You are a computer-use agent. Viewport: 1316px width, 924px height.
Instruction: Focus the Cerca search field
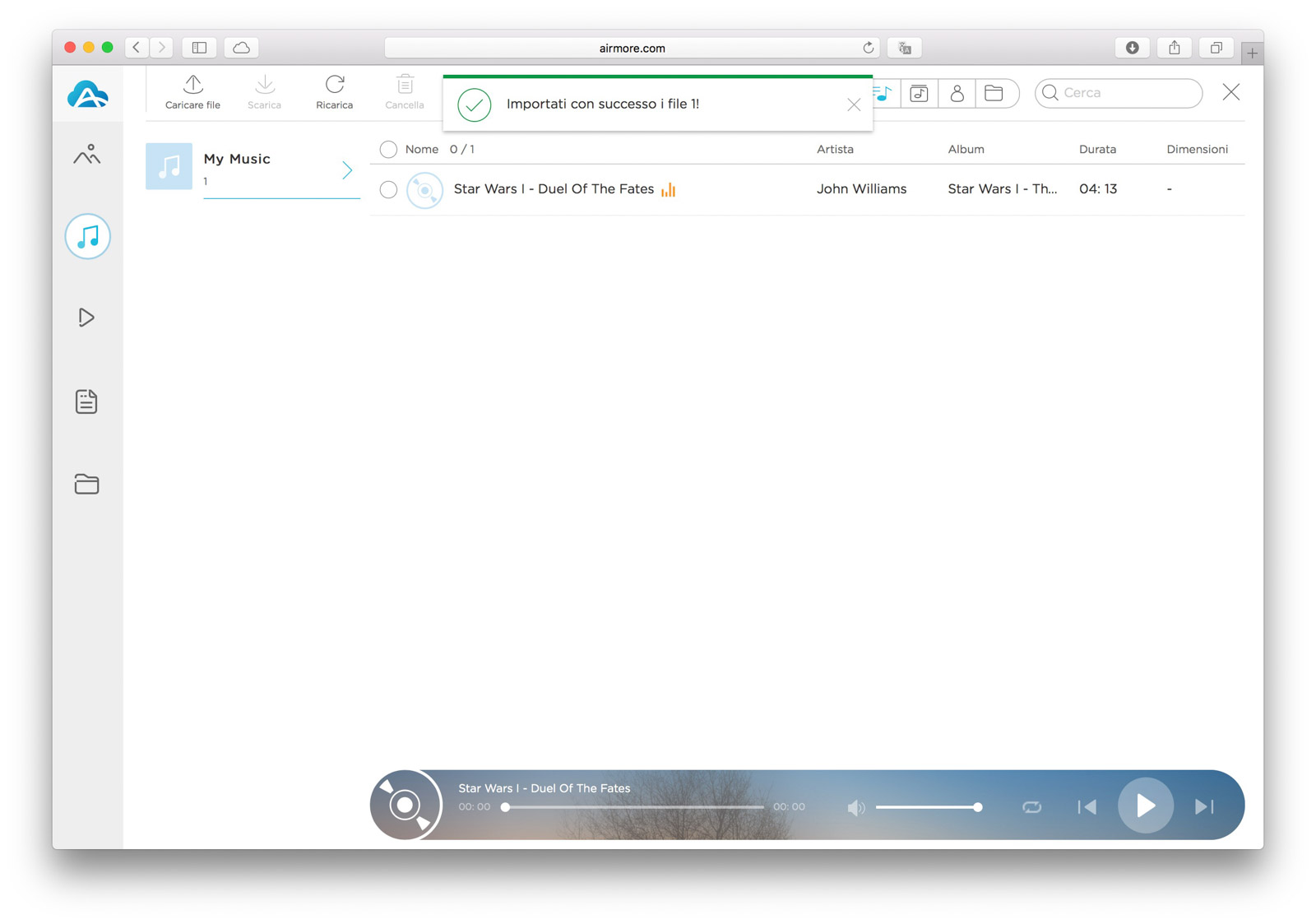tap(1119, 93)
